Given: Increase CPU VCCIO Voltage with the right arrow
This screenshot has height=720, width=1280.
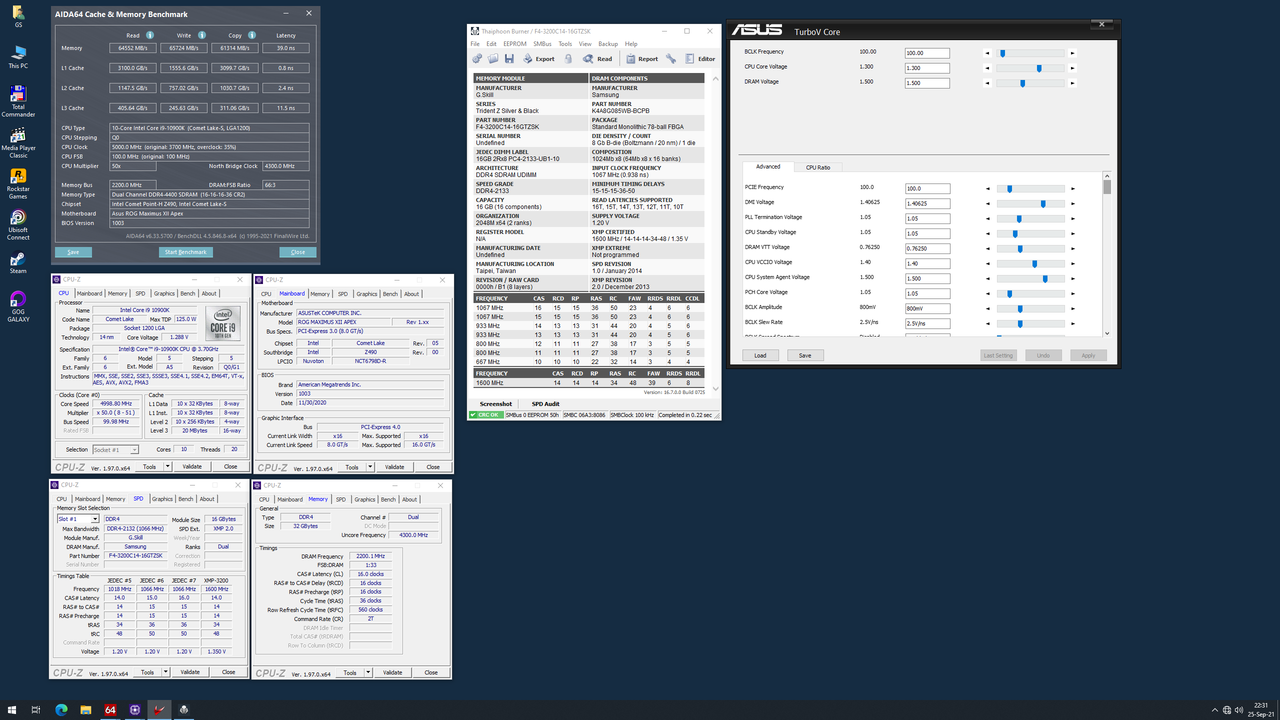Looking at the screenshot, I should tap(1073, 263).
